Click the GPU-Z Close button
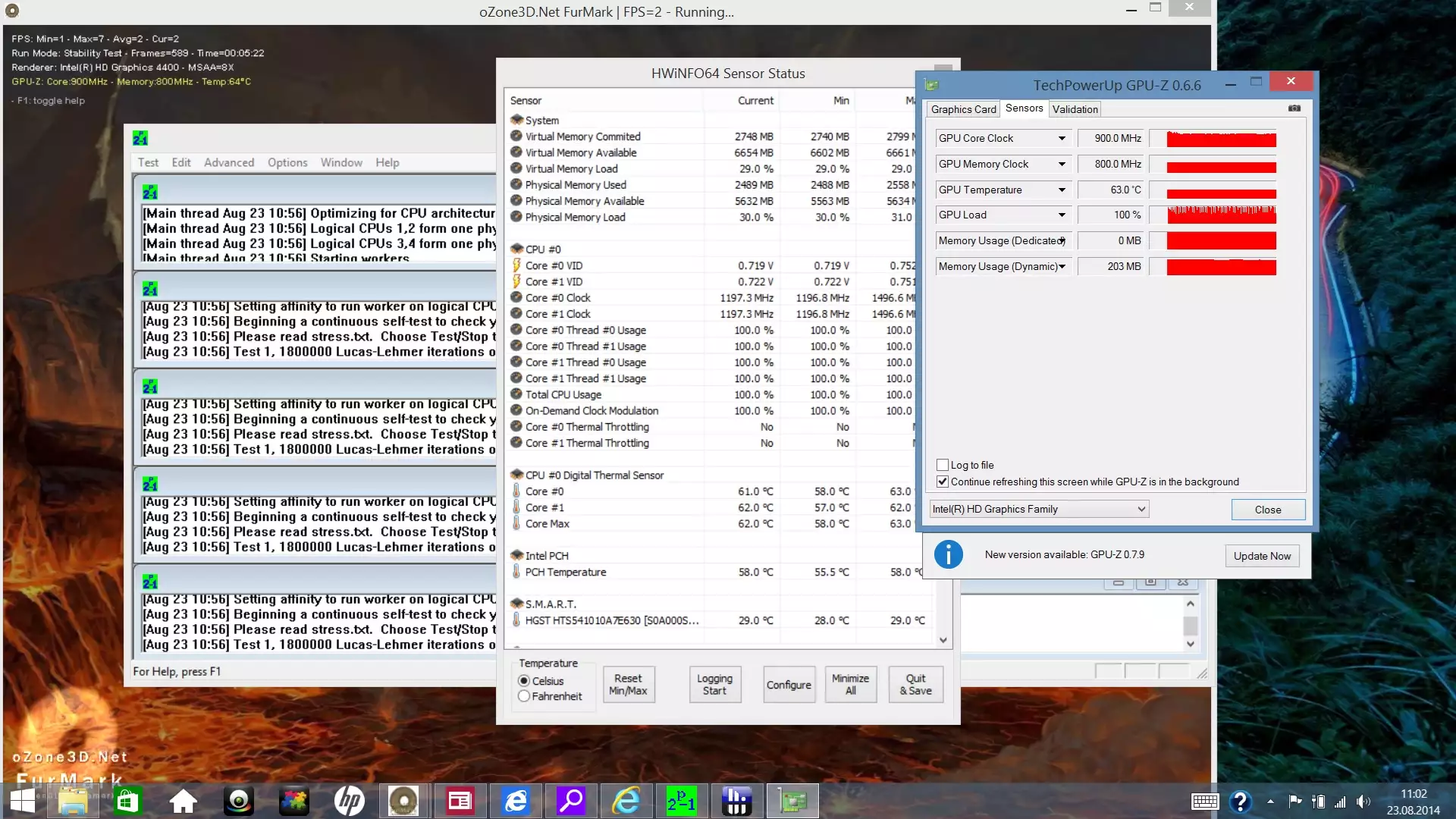Image resolution: width=1456 pixels, height=819 pixels. click(x=1267, y=510)
